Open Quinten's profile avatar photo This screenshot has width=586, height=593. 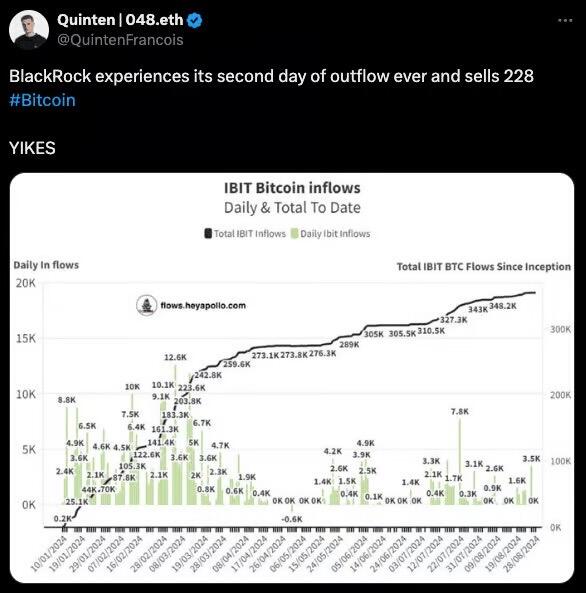coord(29,30)
